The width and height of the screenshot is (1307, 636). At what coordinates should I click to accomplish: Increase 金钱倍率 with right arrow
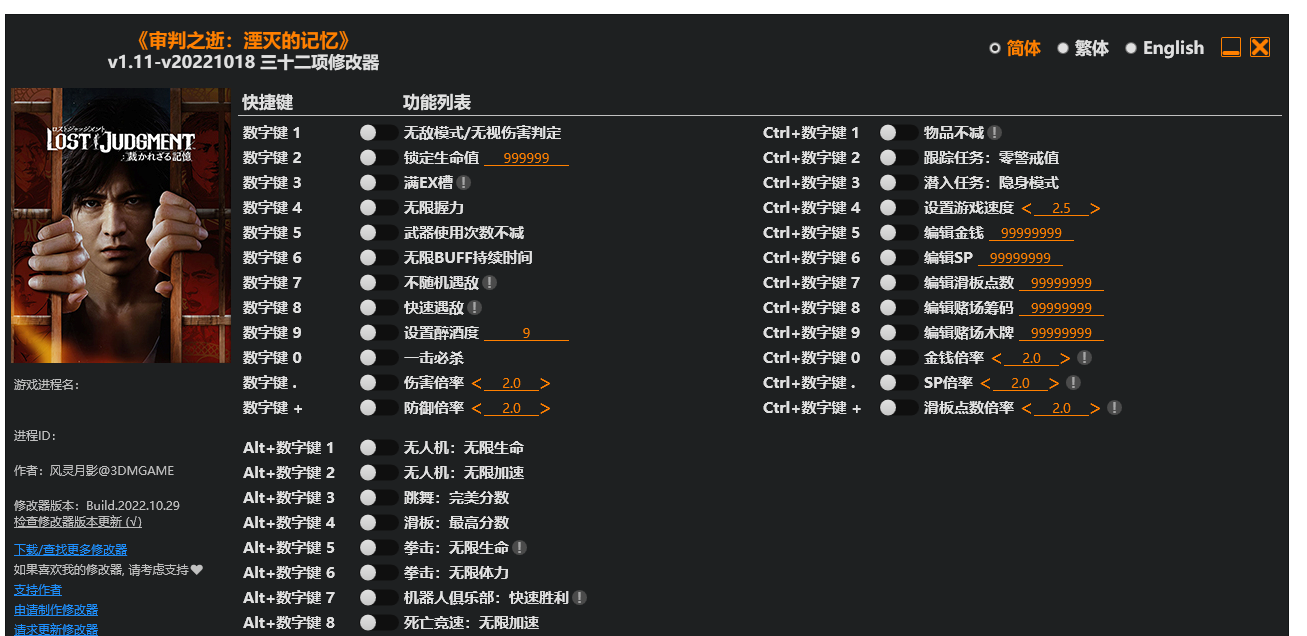click(1065, 358)
